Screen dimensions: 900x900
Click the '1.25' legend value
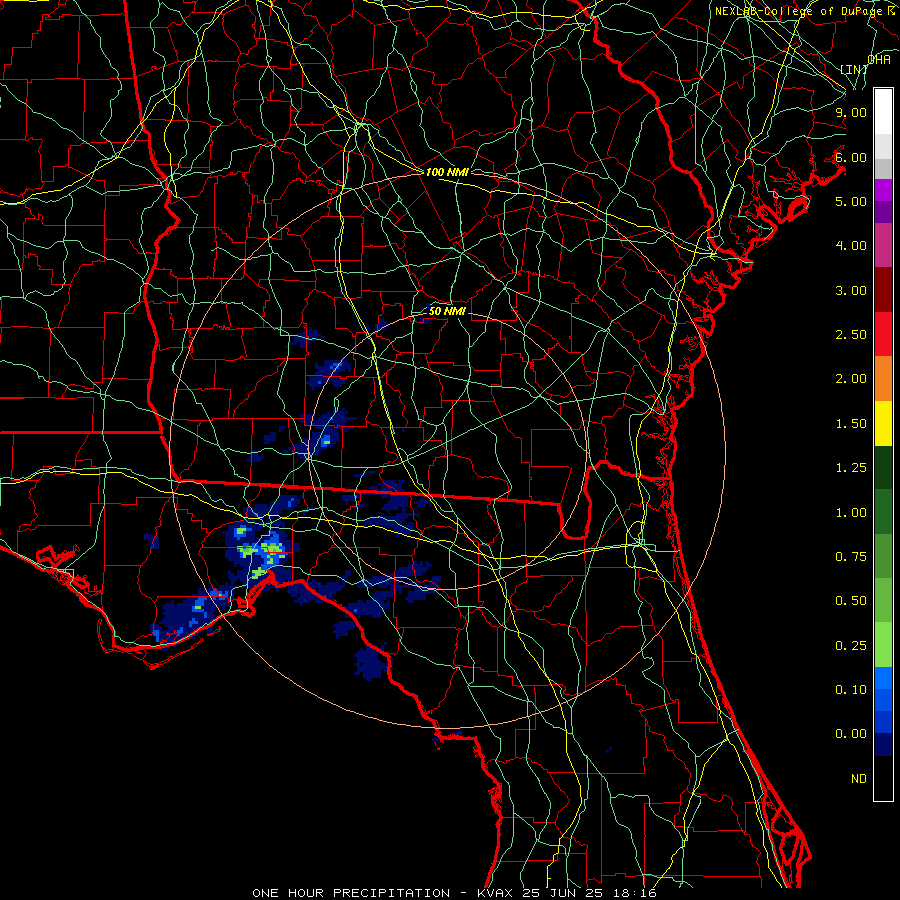coord(851,468)
